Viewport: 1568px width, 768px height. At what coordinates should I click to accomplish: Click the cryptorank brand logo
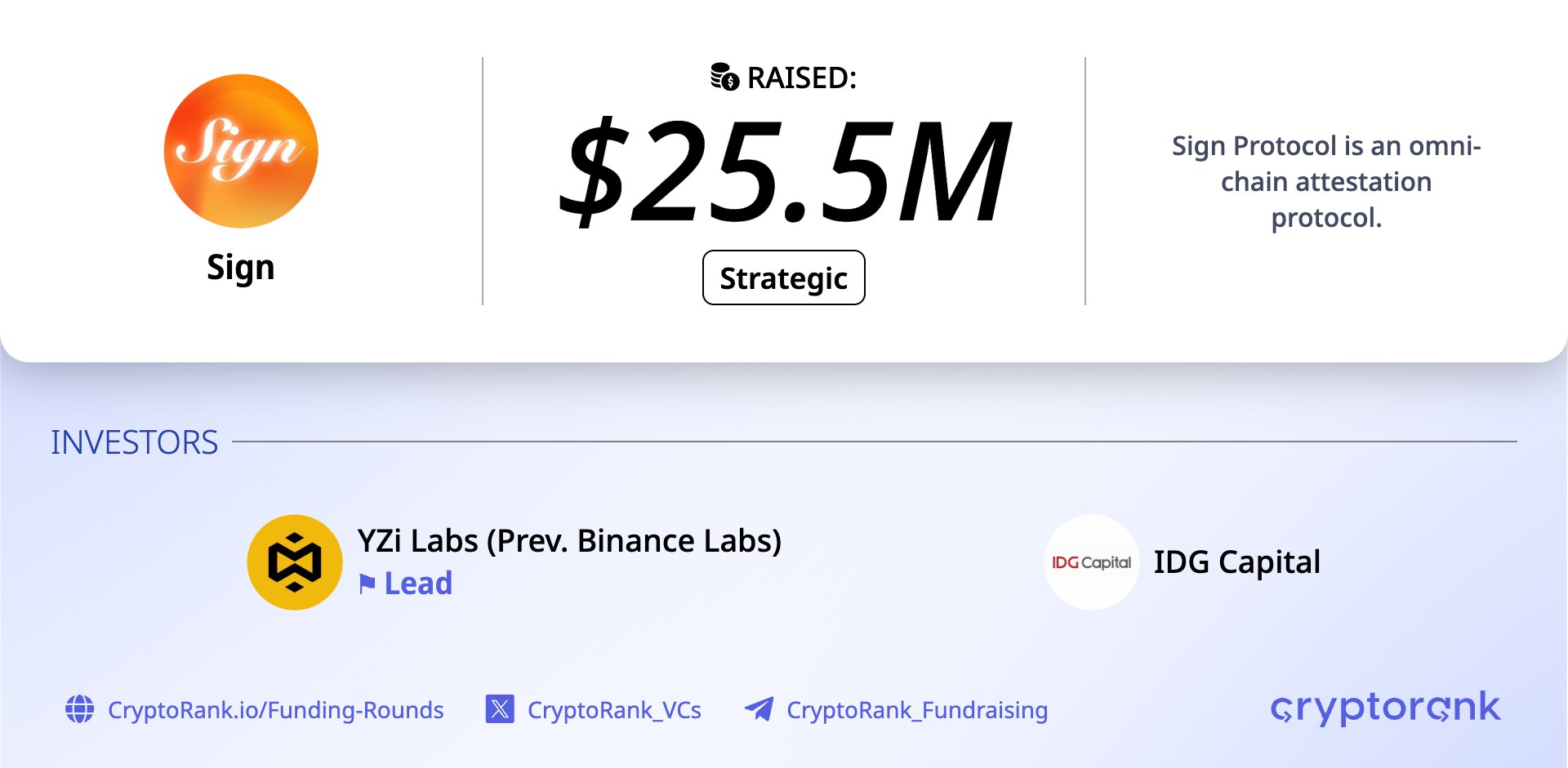pos(1385,708)
